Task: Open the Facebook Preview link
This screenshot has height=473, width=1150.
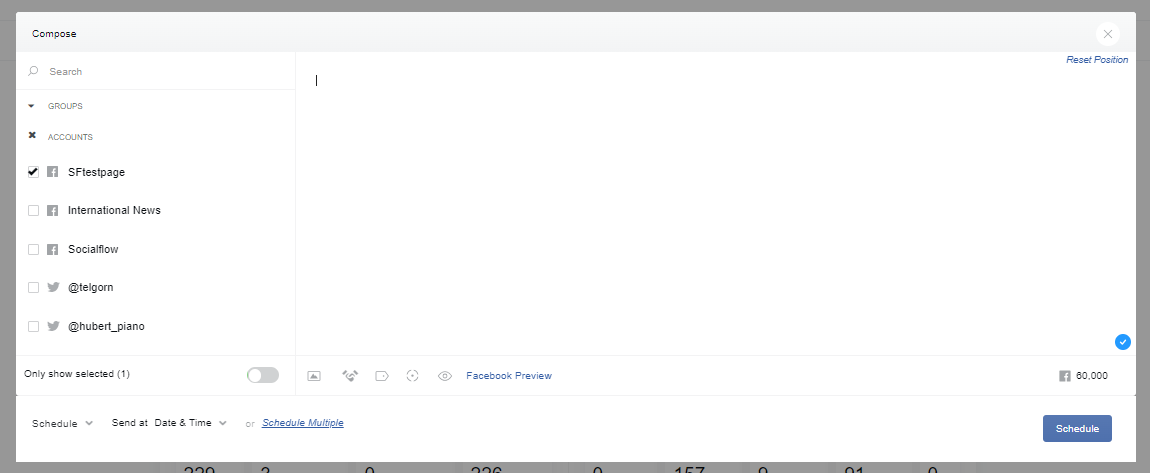Action: pos(509,375)
